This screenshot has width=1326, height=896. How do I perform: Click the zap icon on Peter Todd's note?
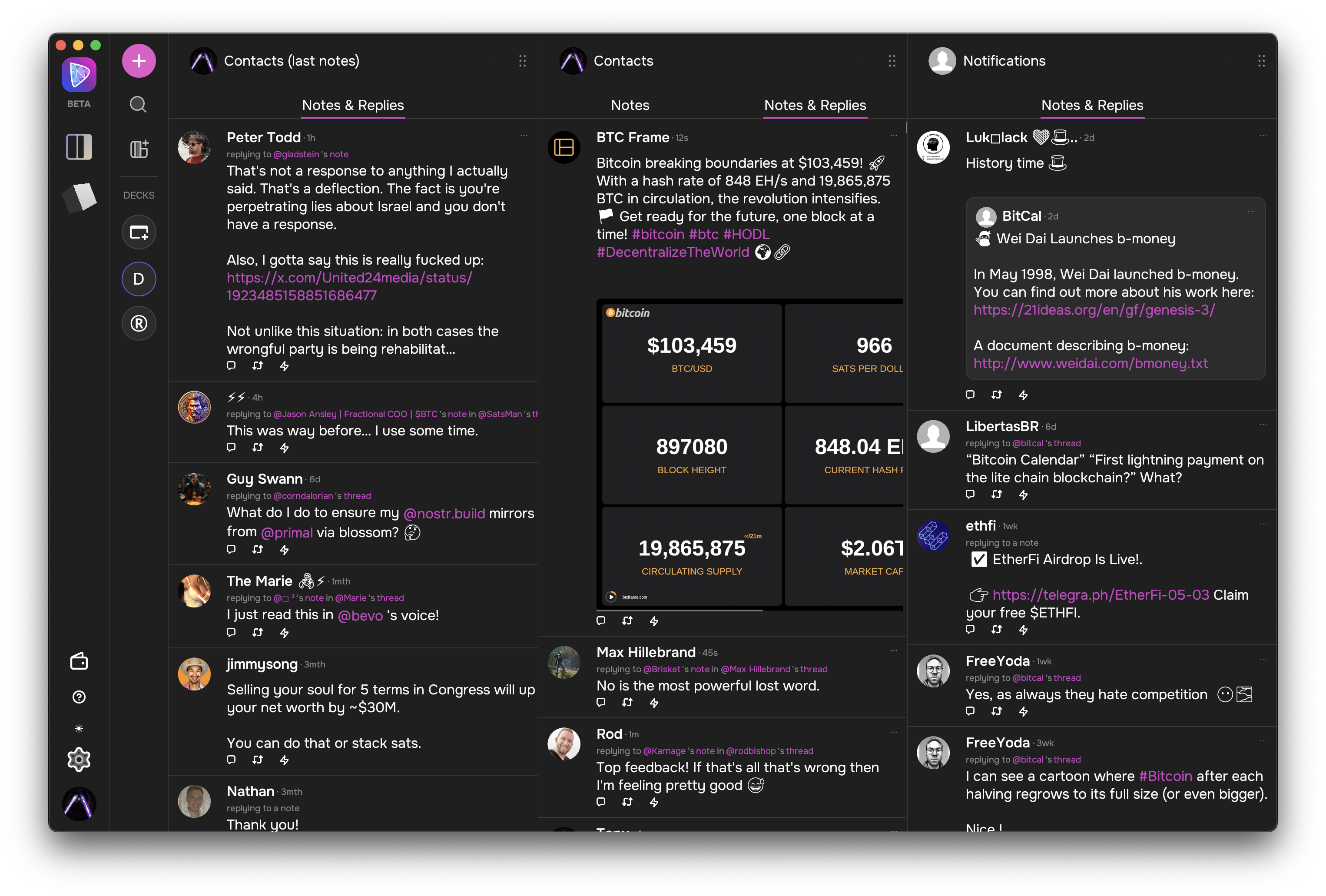(284, 366)
